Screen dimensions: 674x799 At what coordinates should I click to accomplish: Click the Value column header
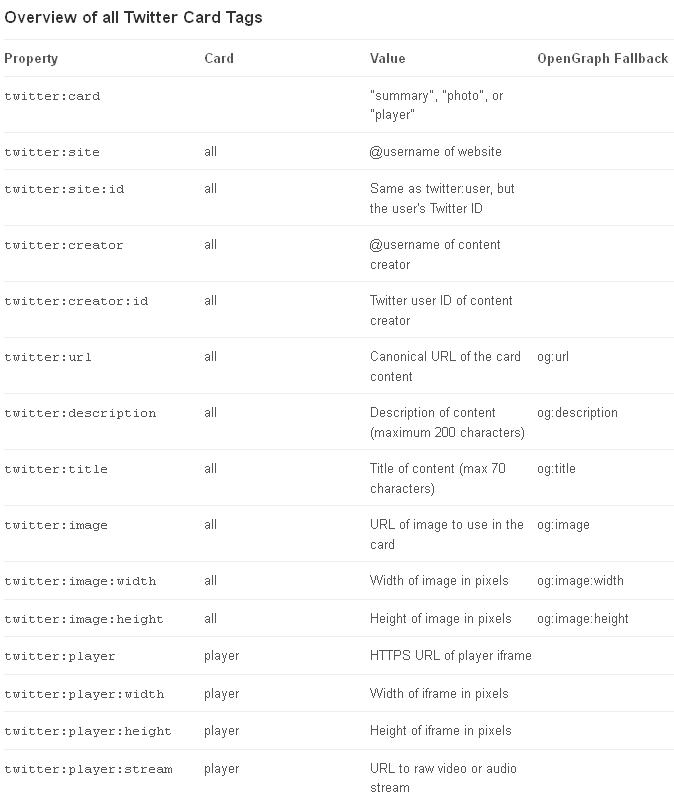(387, 58)
